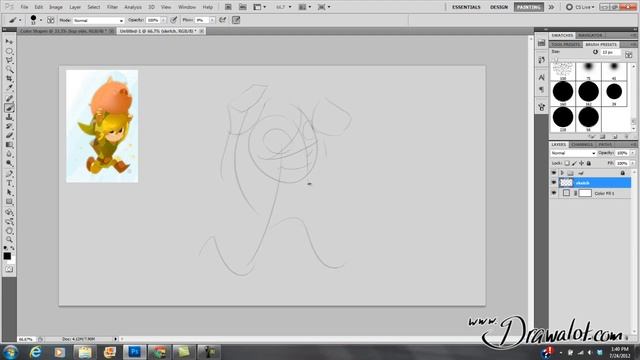Viewport: 640px width, 360px height.
Task: Open the File menu
Action: (24, 7)
